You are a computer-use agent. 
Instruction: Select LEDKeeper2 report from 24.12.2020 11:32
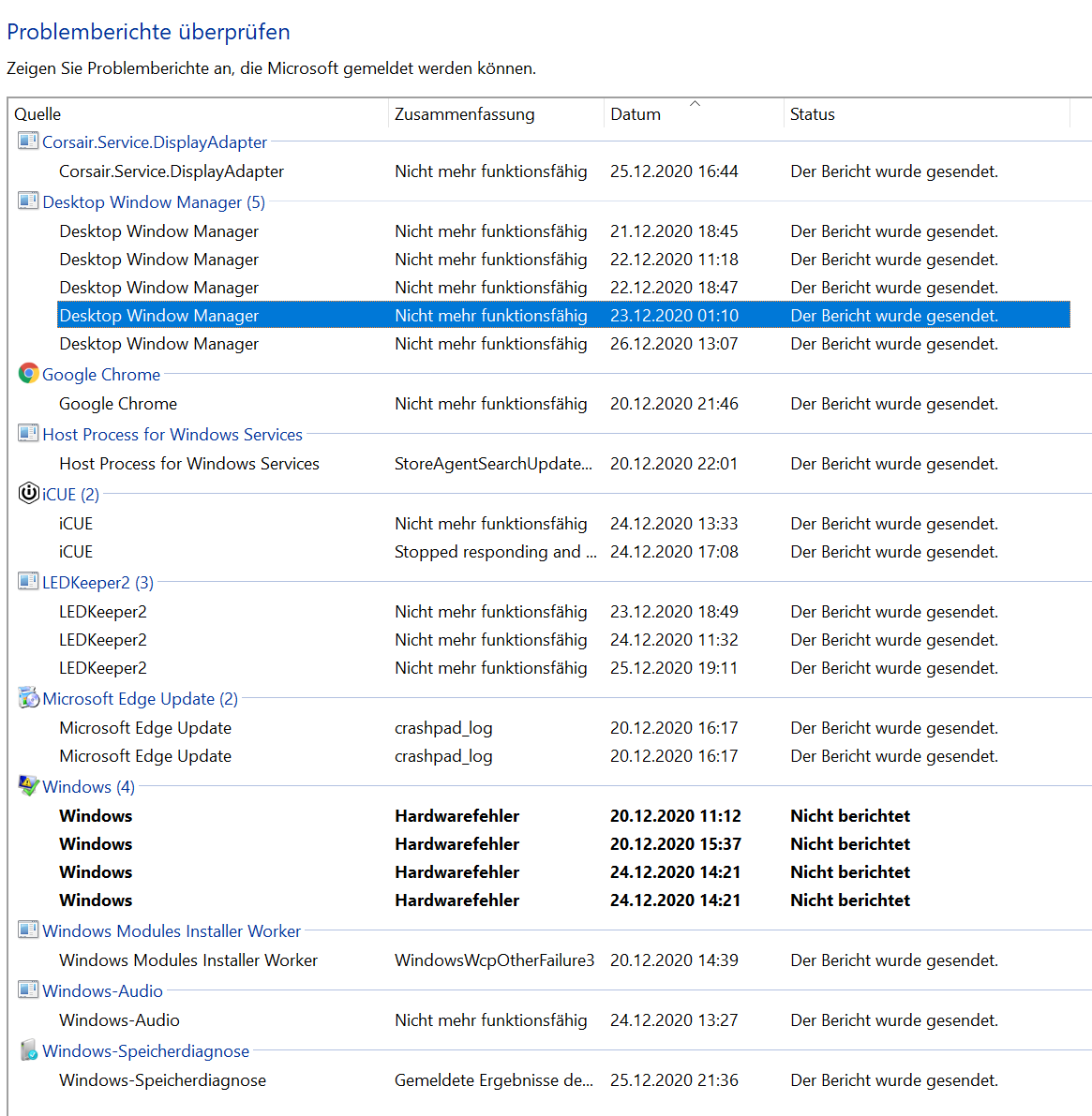point(563,640)
